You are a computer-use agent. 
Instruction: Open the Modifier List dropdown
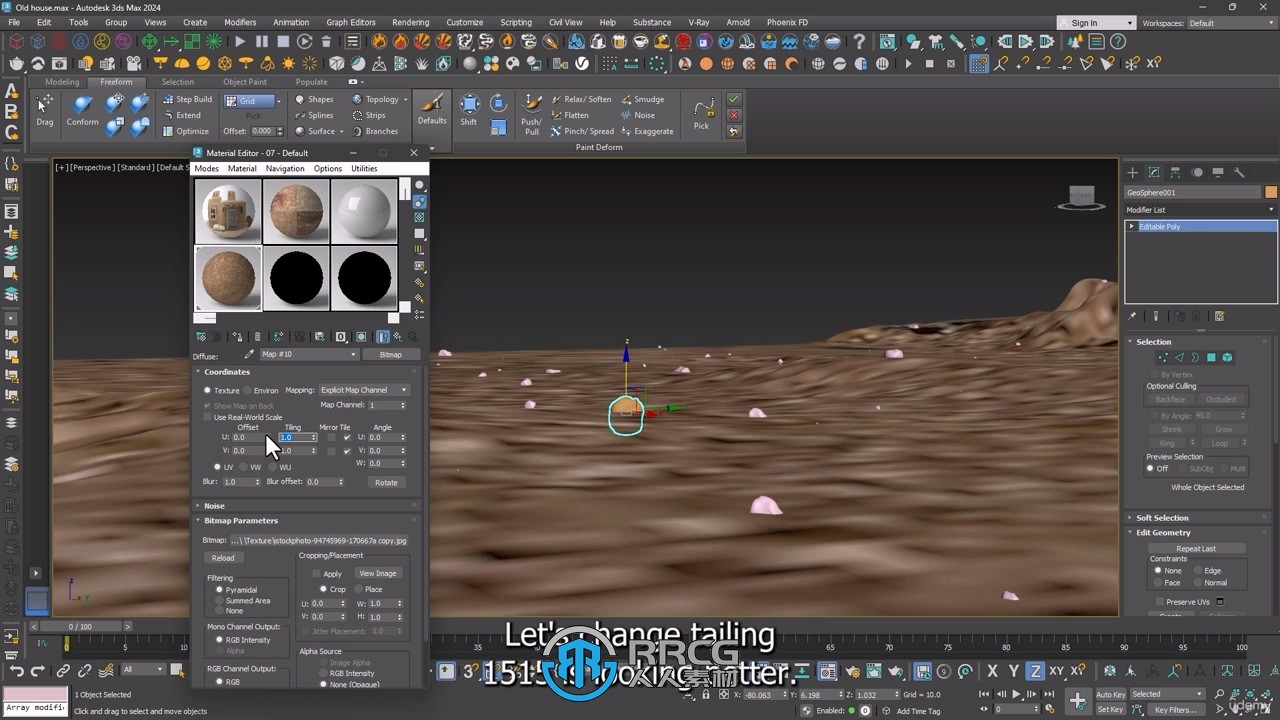pos(1200,210)
